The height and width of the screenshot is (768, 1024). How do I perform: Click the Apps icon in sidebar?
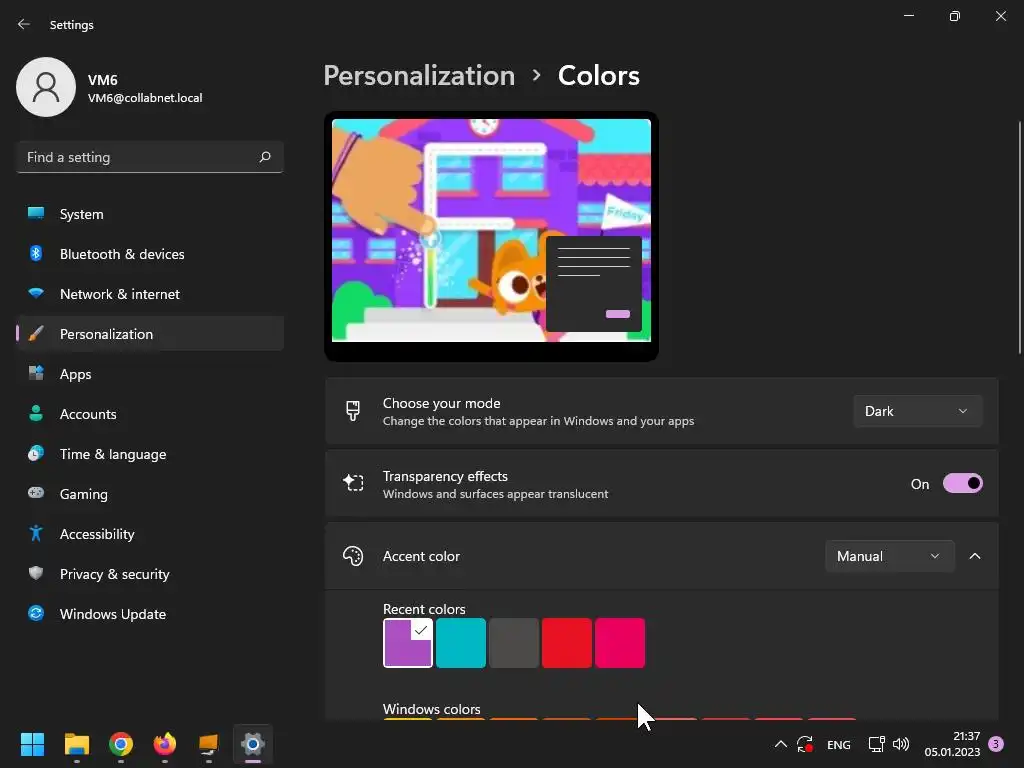pyautogui.click(x=36, y=374)
